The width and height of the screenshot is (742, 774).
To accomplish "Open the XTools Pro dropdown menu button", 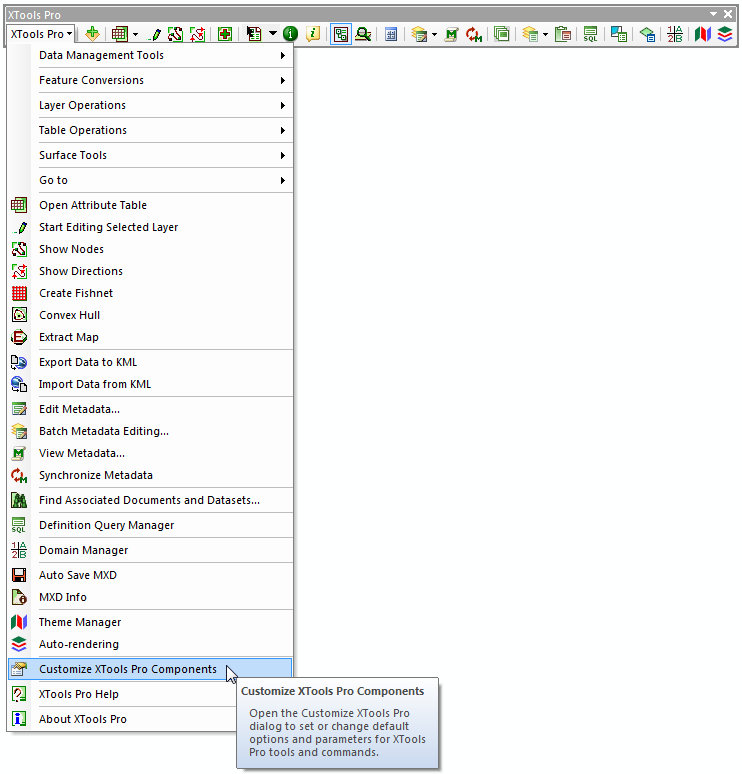I will point(41,34).
